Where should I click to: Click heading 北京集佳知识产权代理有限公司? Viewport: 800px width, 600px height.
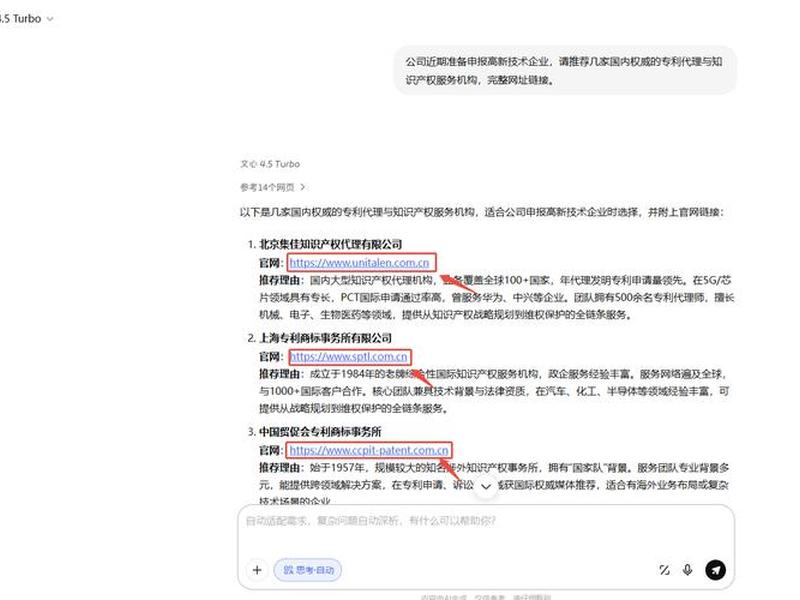tap(331, 244)
